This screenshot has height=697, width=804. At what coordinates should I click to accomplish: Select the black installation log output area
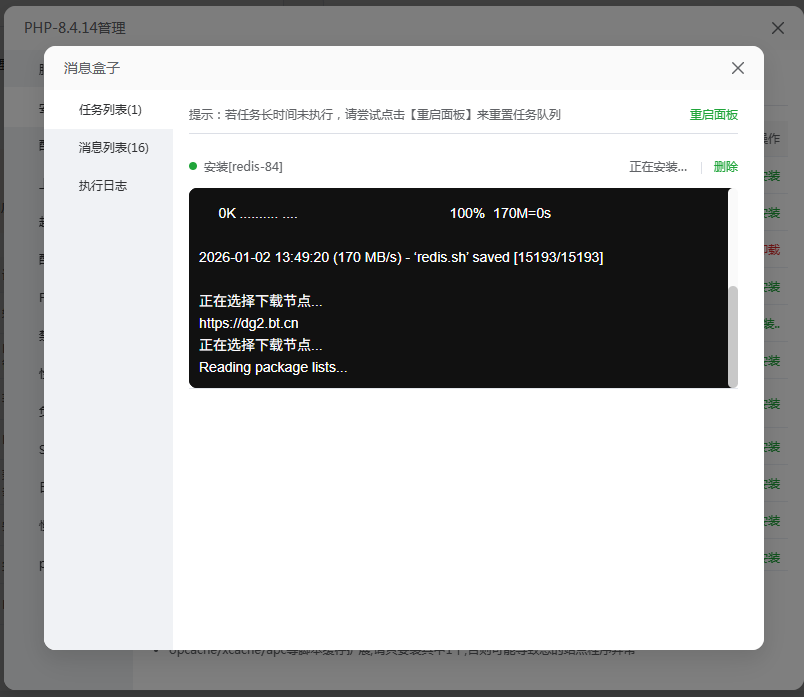point(460,290)
